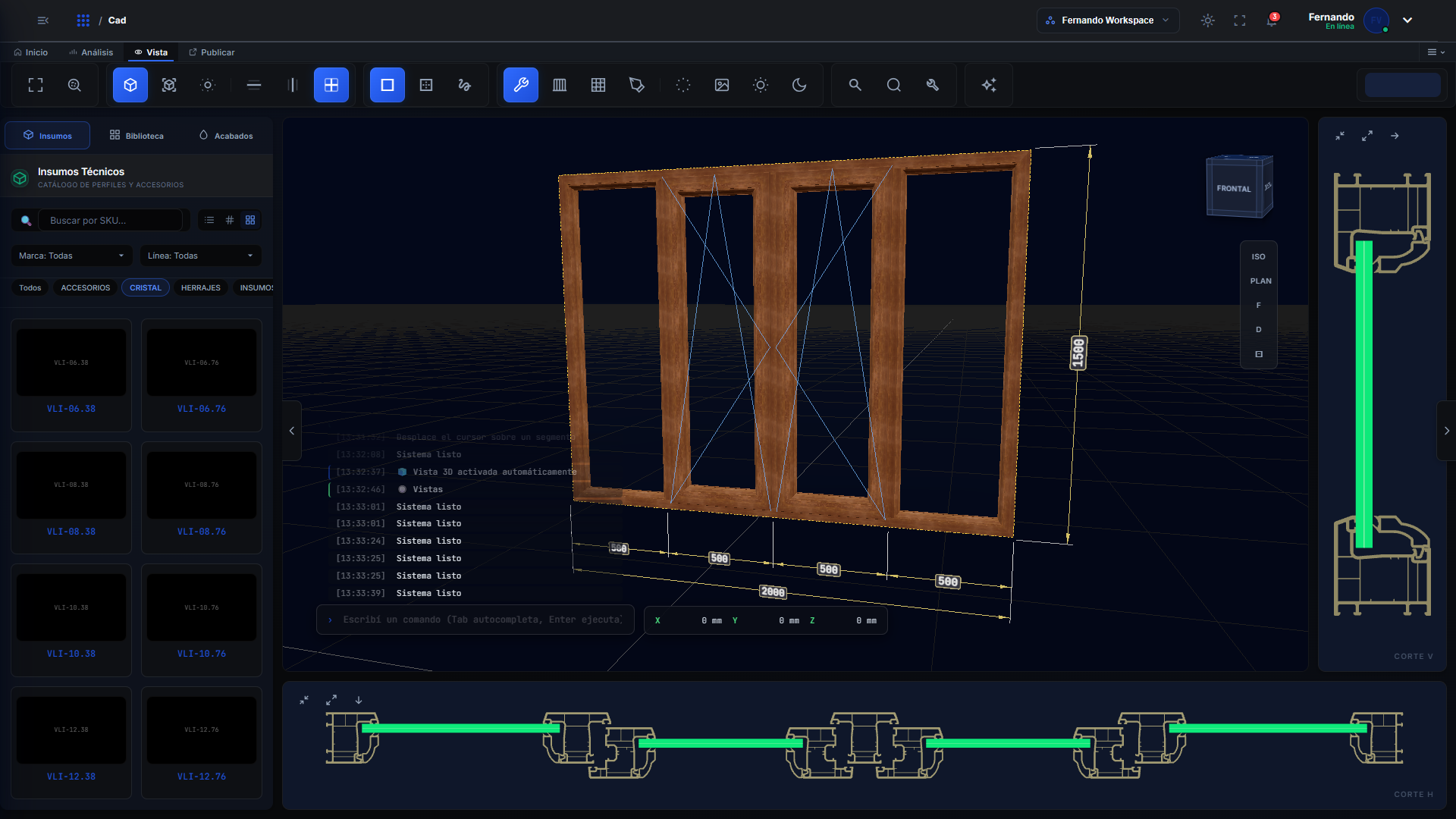Click the vertical bars columns icon

coord(560,85)
